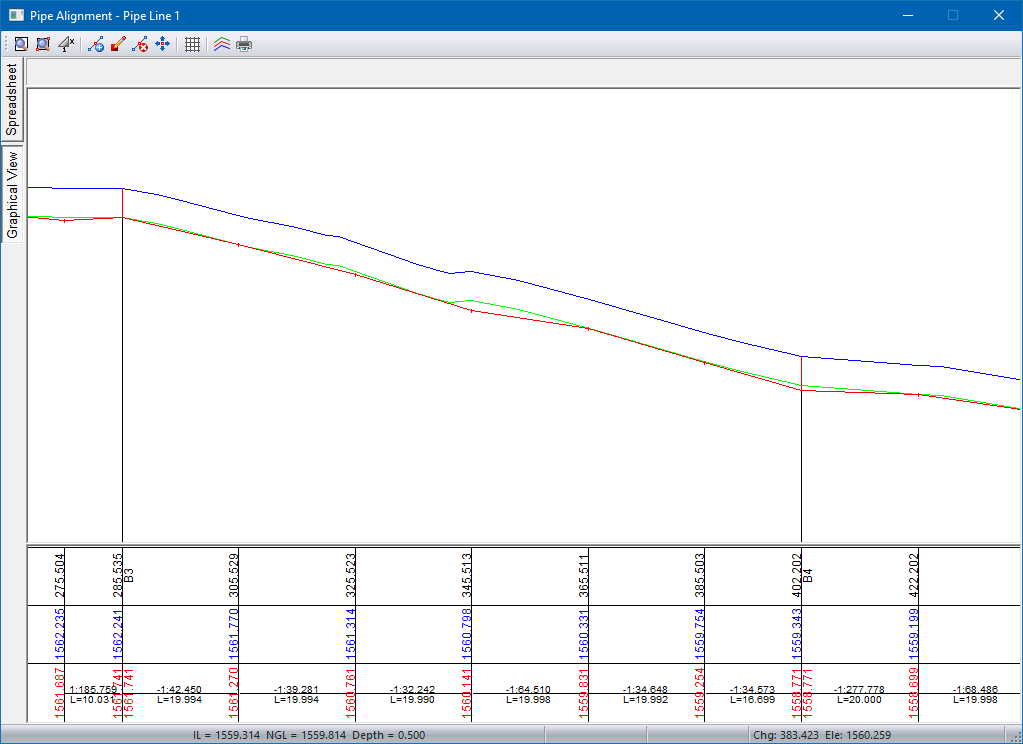
Task: Open the layers lines display icon
Action: pyautogui.click(x=222, y=44)
